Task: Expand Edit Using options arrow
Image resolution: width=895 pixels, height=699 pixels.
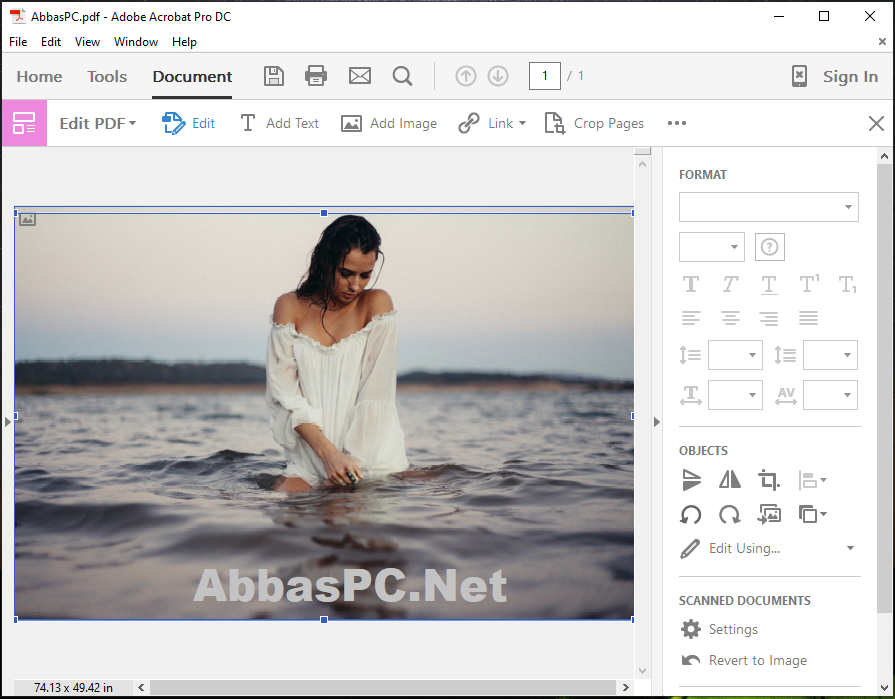Action: pyautogui.click(x=850, y=548)
